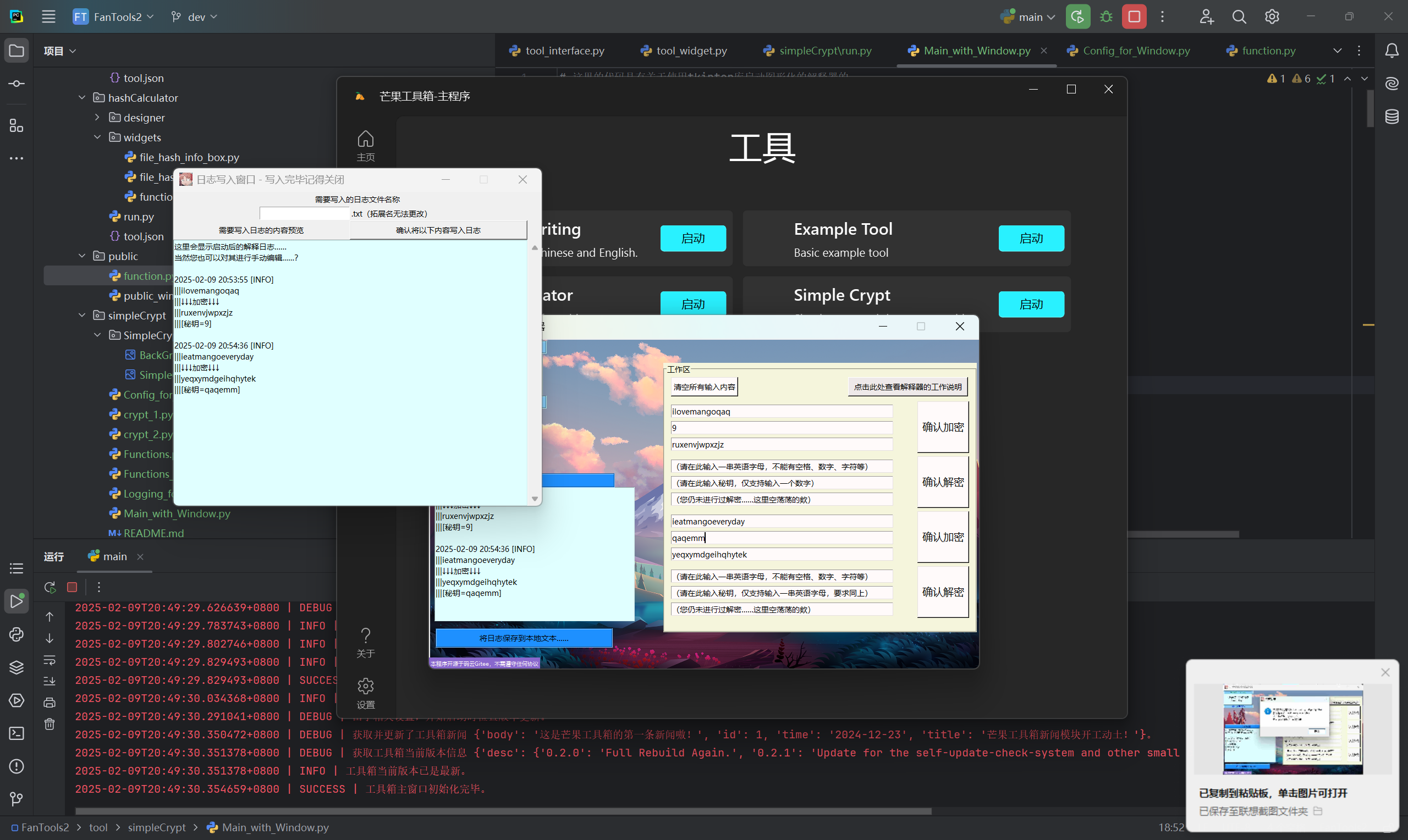Open the Python Packages tool window
This screenshot has width=1408, height=840.
16,667
